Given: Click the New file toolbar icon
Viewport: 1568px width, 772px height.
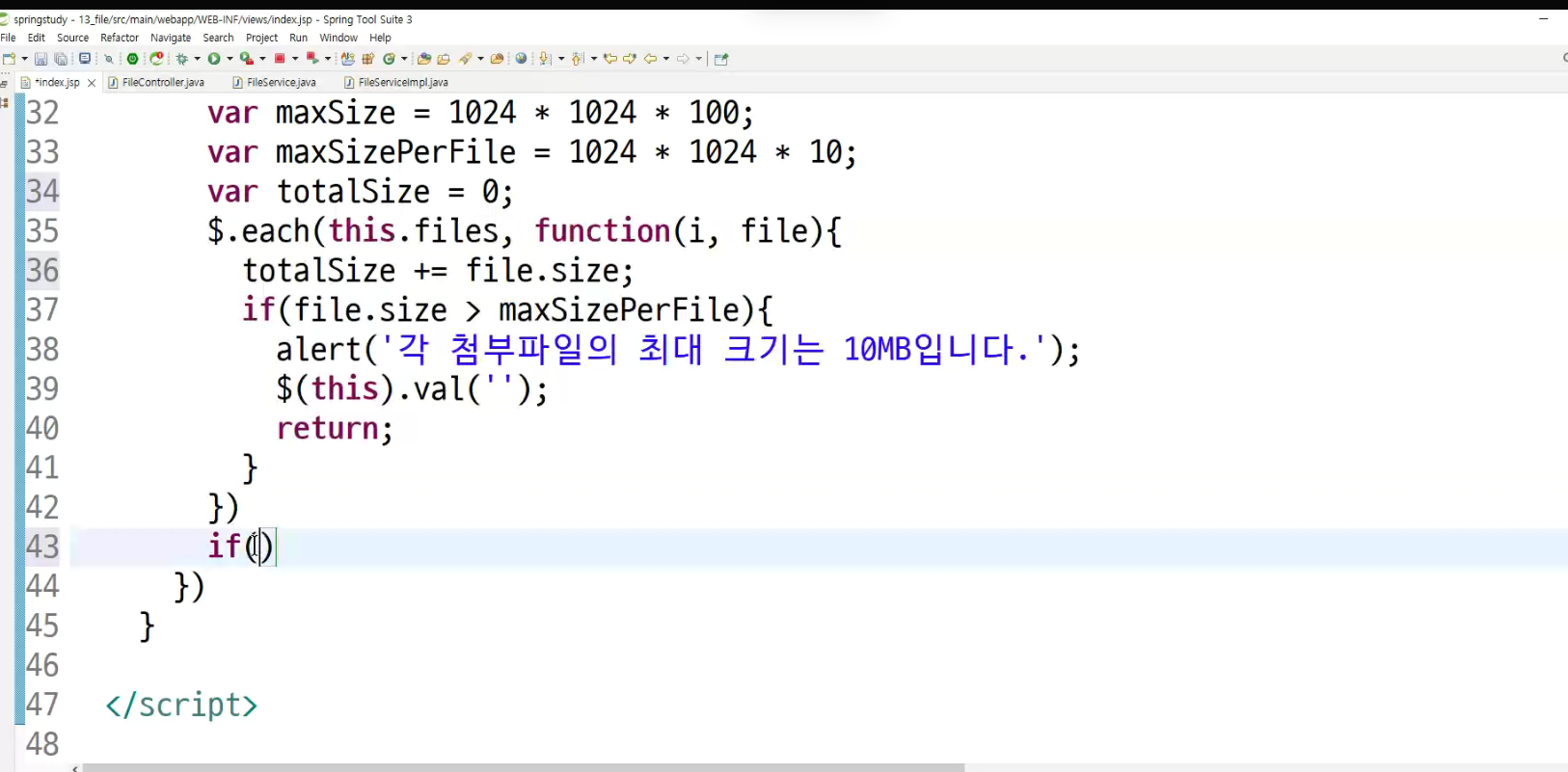Looking at the screenshot, I should (9, 59).
